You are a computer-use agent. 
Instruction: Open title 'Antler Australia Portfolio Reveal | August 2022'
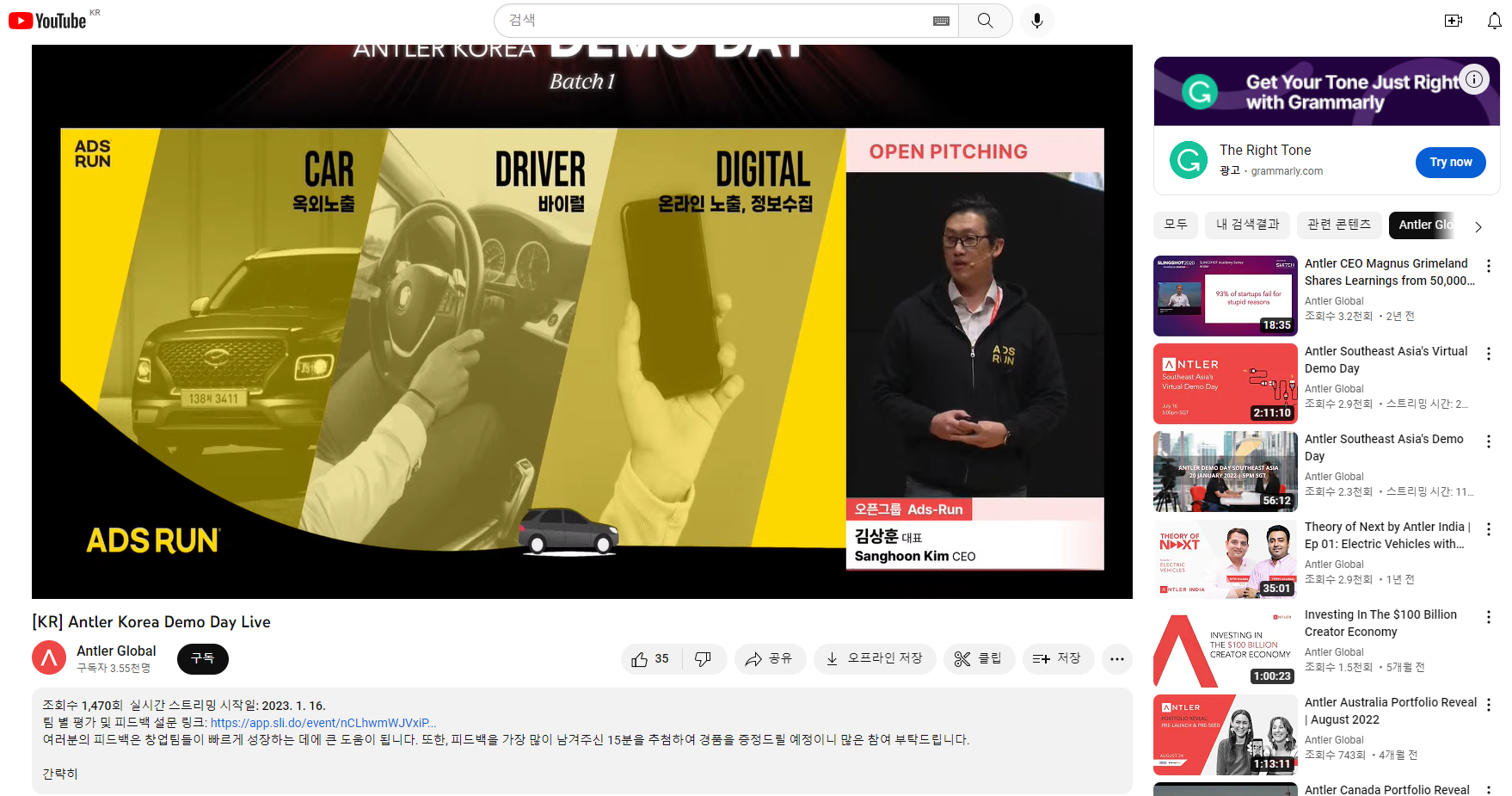tap(1391, 711)
